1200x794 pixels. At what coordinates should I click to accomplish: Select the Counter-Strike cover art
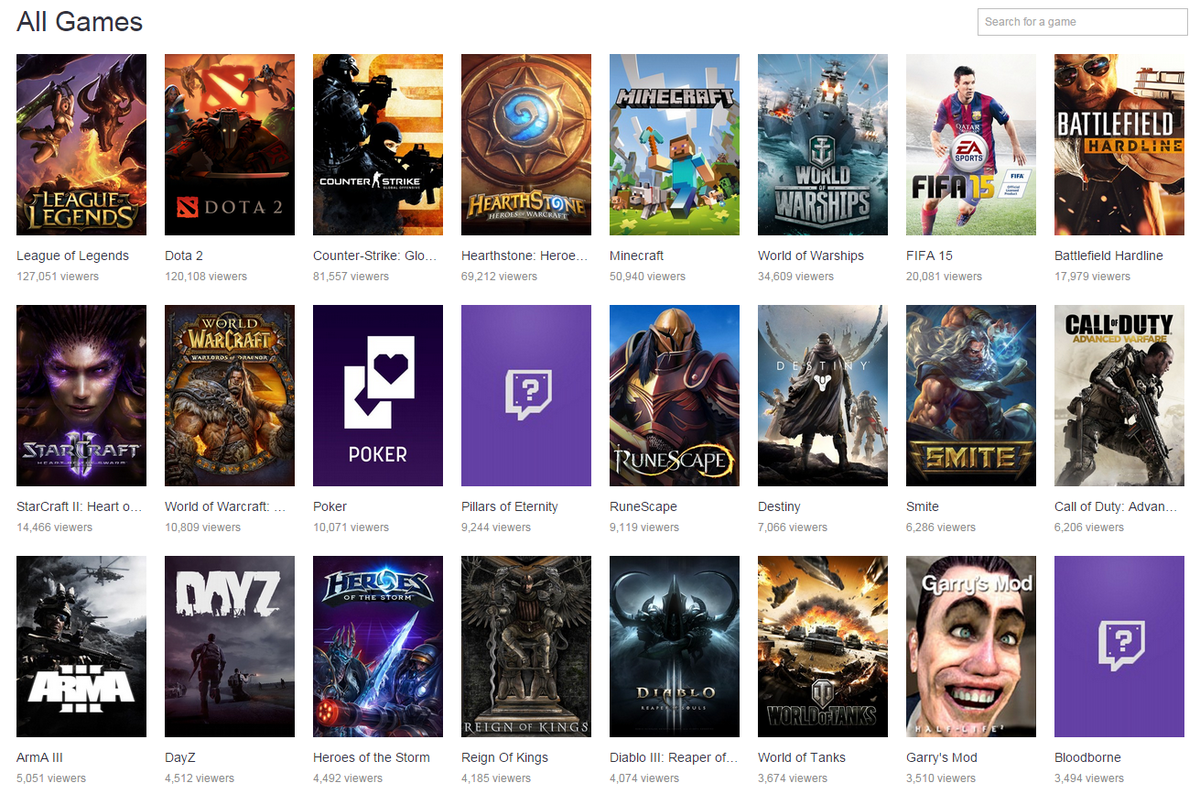(378, 145)
